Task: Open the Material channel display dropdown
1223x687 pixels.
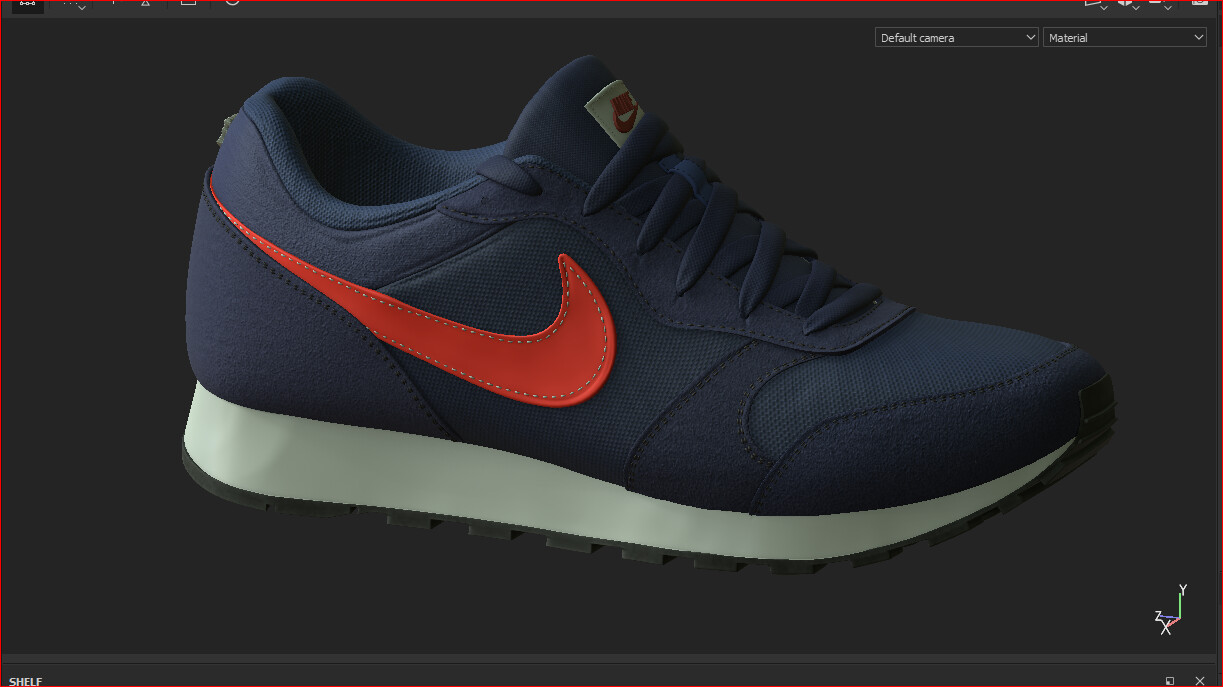Action: (1125, 38)
